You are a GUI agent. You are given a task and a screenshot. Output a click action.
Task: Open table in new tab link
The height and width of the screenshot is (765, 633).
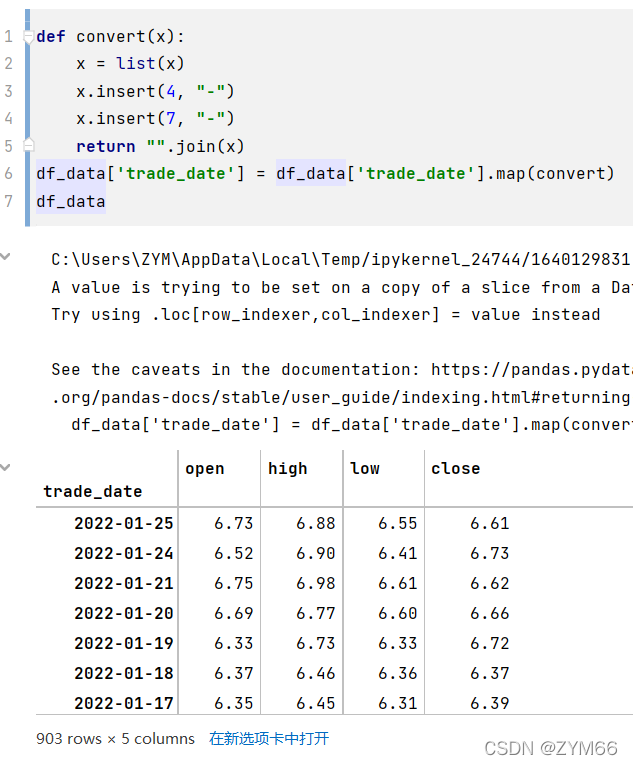pos(269,738)
